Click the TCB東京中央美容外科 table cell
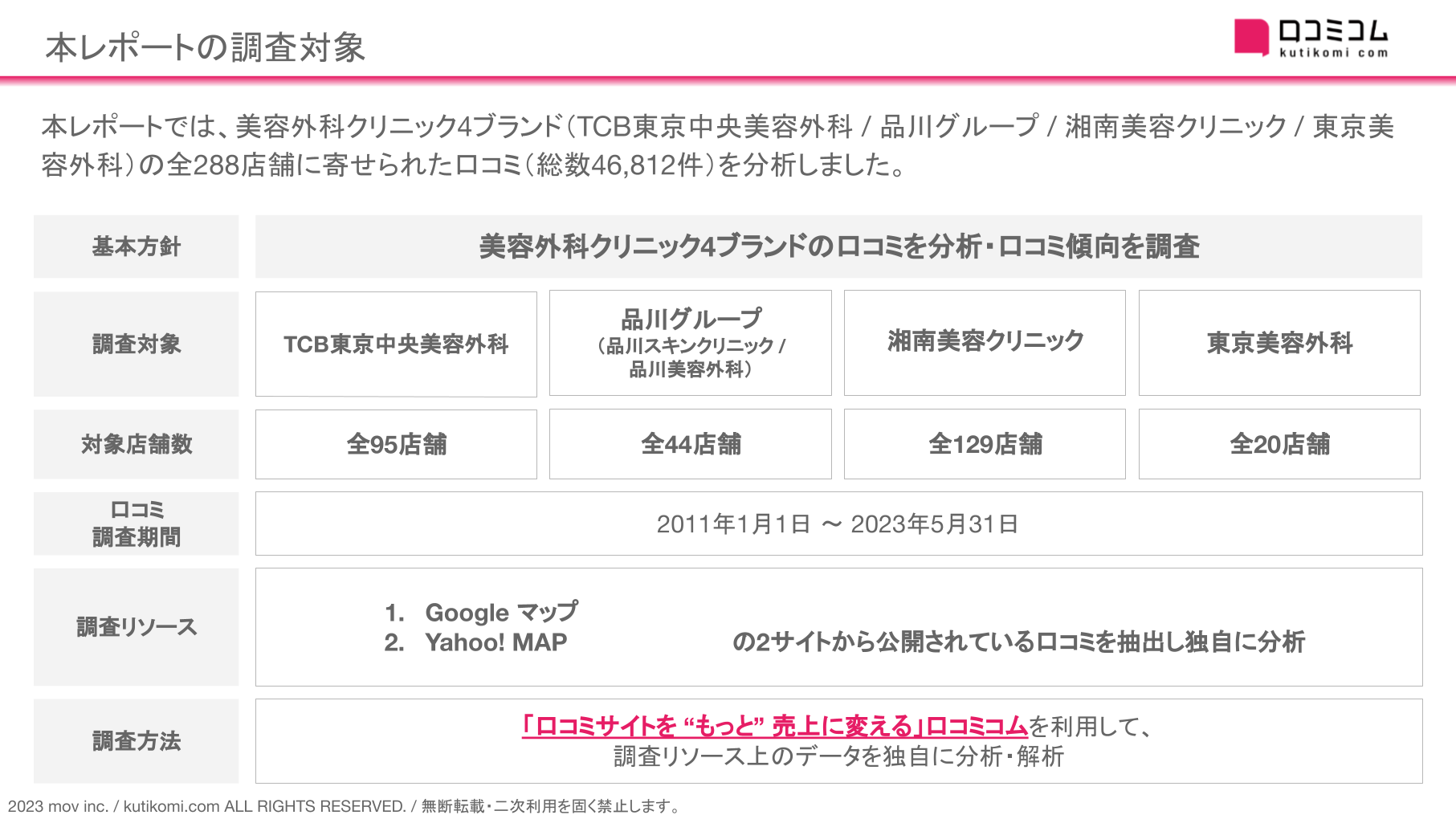 pos(396,344)
